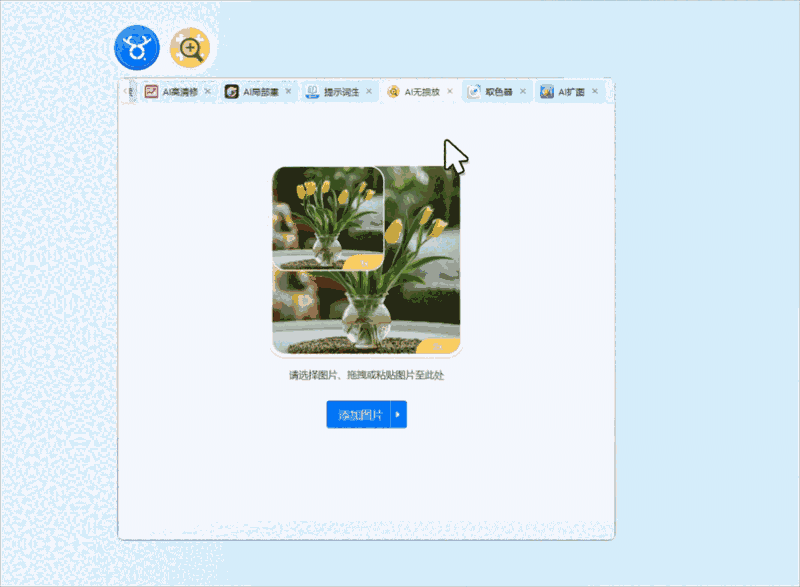
Task: Close the 提示词生 tab
Action: click(369, 91)
